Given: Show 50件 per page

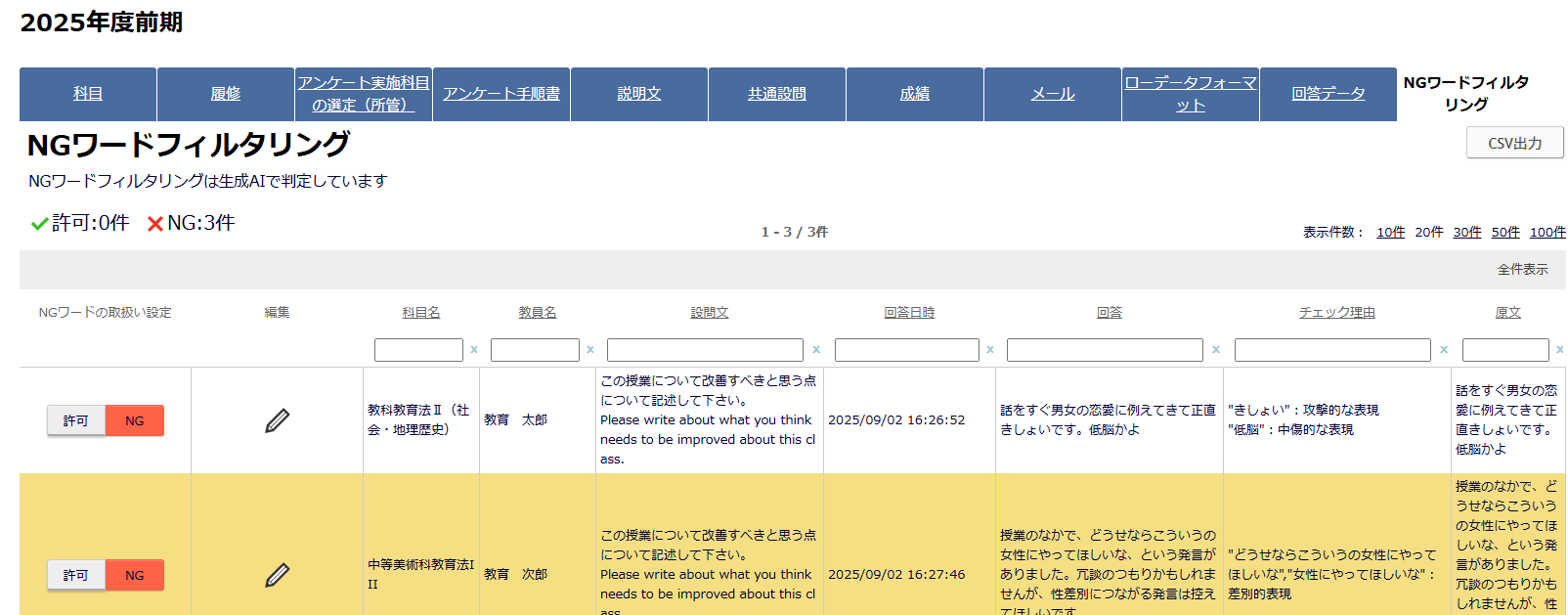Looking at the screenshot, I should coord(1505,232).
